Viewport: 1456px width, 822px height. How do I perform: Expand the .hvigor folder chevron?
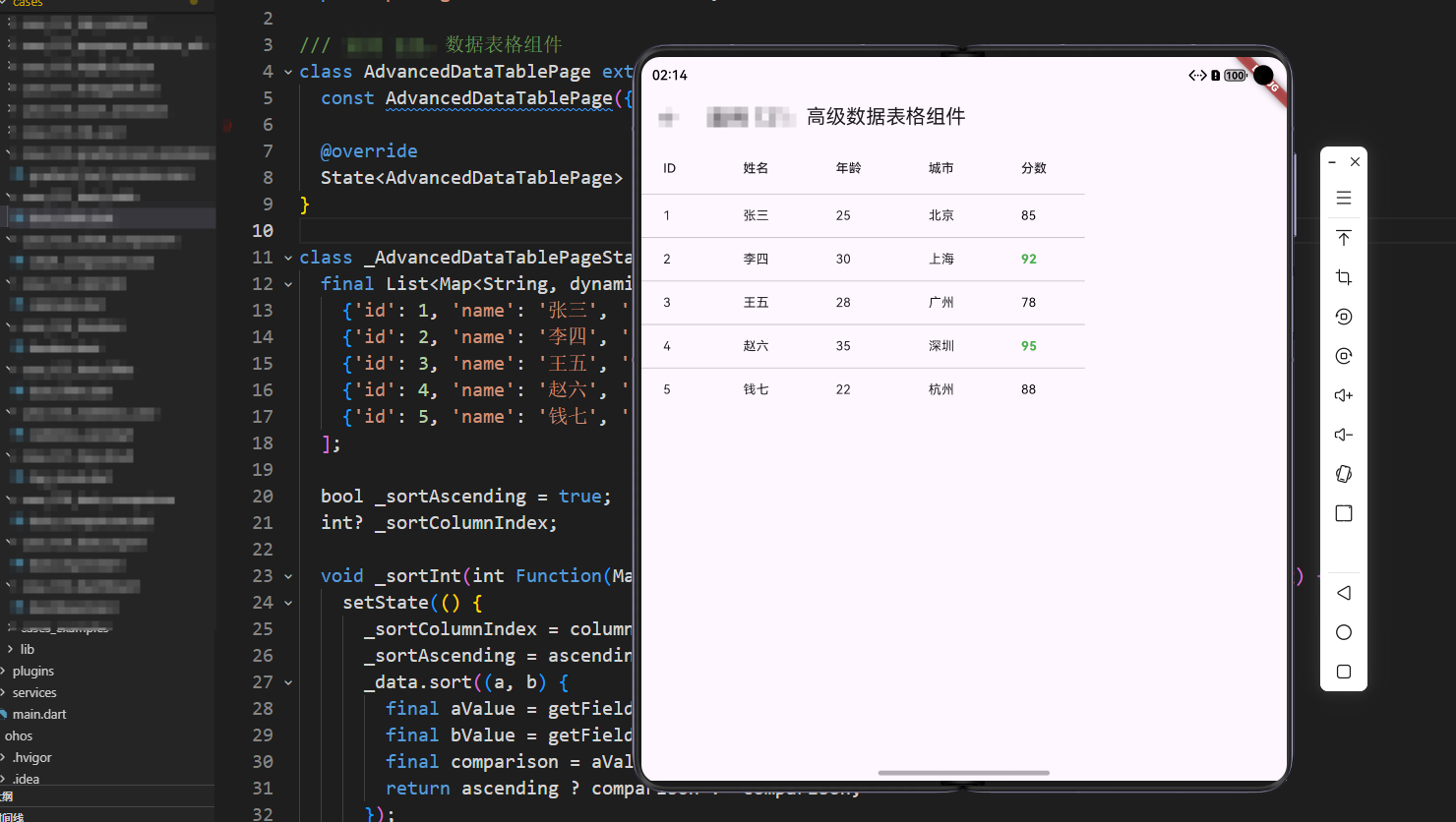point(4,757)
